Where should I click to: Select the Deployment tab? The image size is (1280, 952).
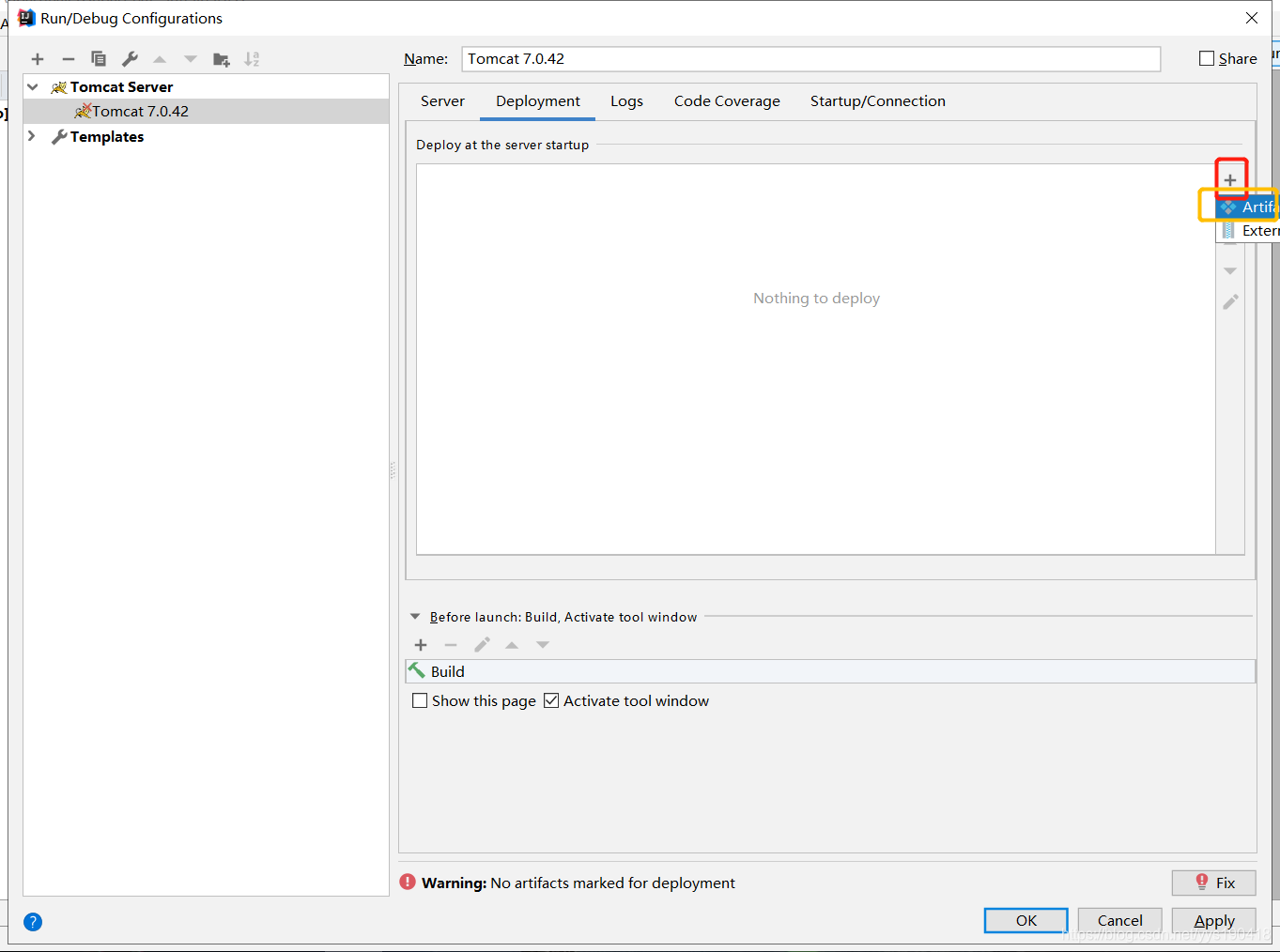538,101
